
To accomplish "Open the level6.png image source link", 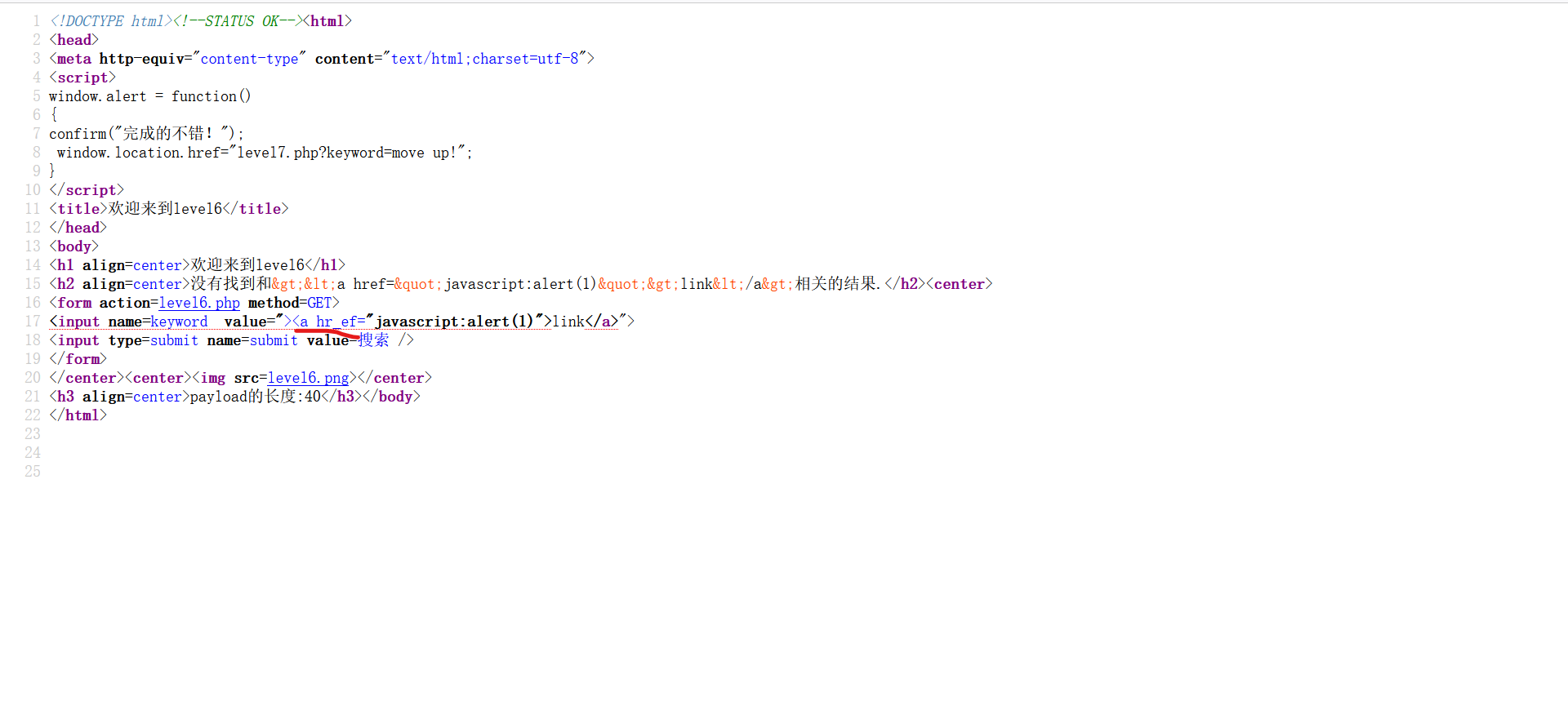I will pos(308,378).
